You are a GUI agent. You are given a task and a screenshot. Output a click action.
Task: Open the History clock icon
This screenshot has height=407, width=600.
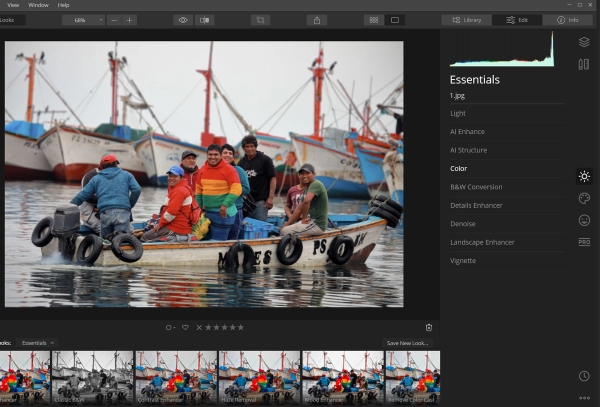click(x=584, y=376)
